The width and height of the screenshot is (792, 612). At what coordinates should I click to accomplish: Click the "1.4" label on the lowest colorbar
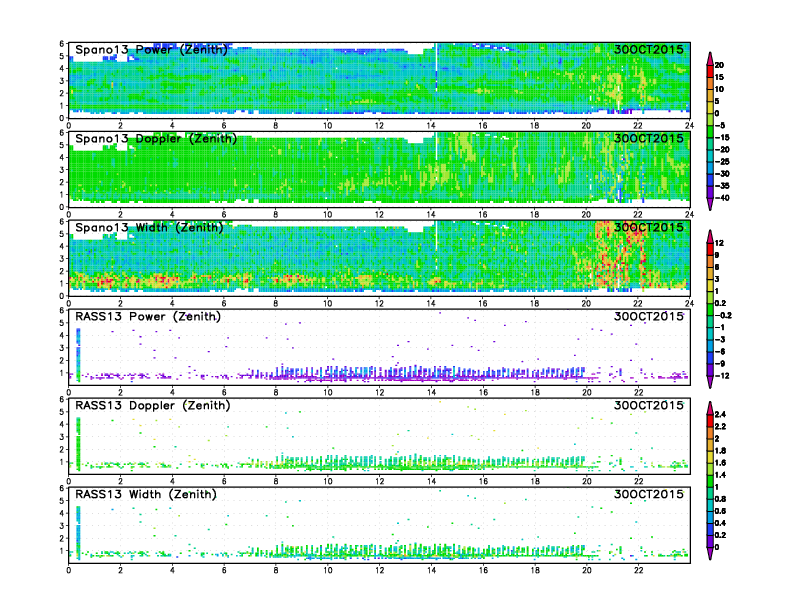(720, 475)
